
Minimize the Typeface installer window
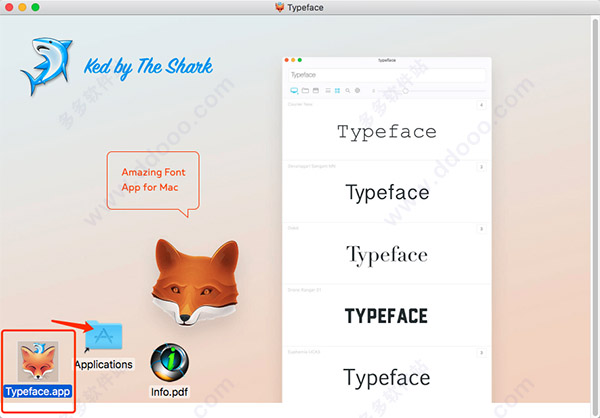[22, 7]
